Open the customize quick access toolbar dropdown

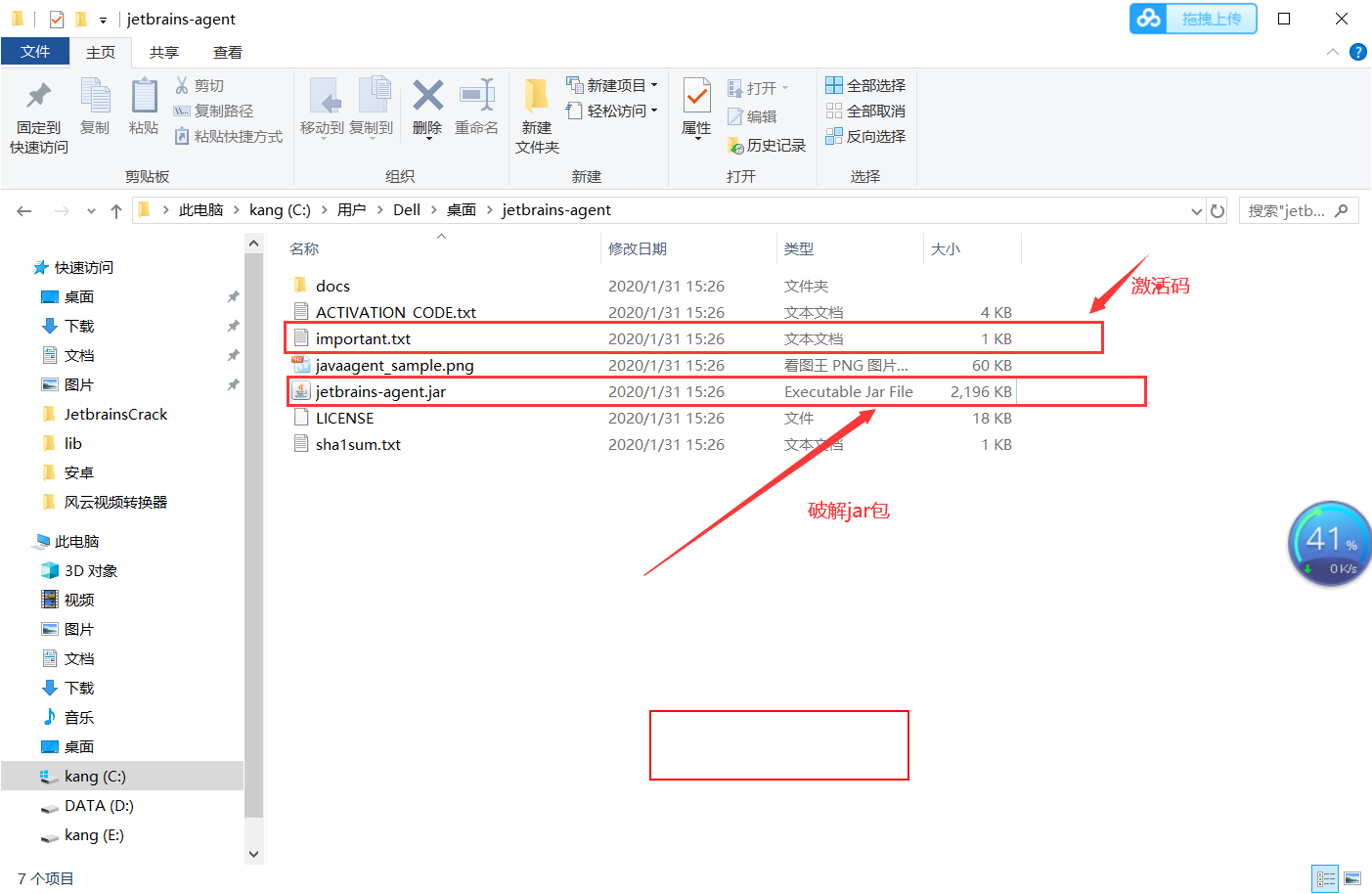tap(103, 20)
